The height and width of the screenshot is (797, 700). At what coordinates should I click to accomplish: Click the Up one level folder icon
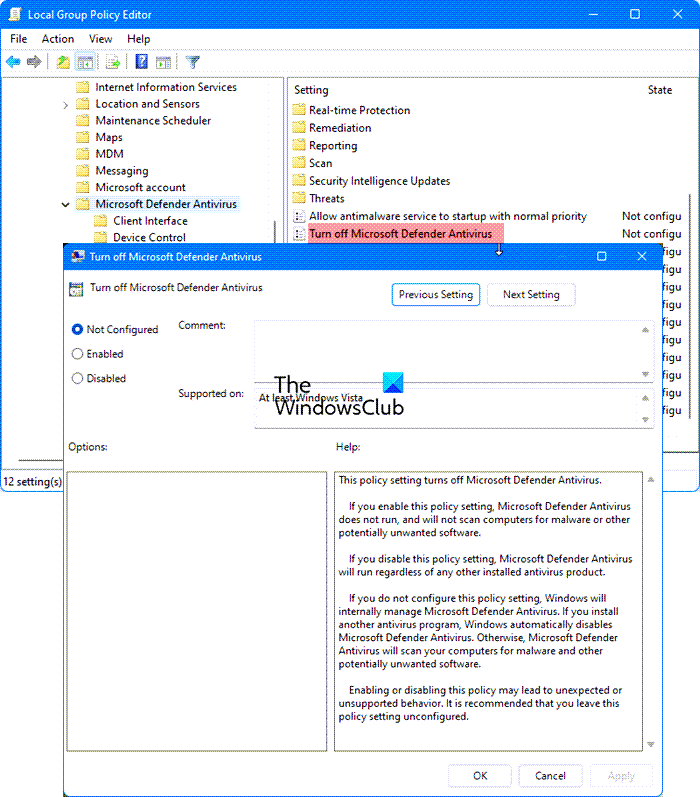point(63,62)
